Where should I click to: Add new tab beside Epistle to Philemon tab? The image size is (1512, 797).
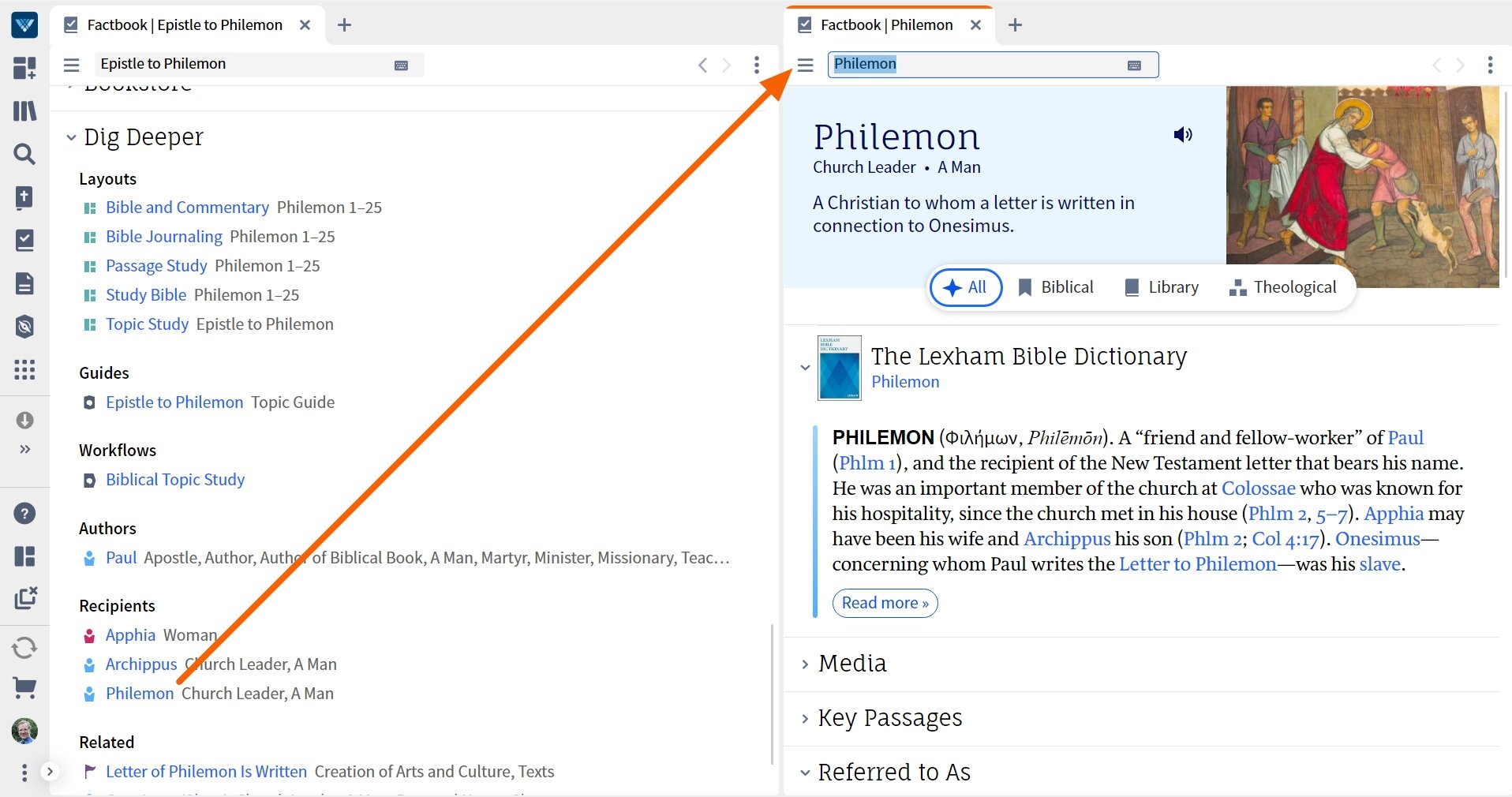(x=344, y=25)
